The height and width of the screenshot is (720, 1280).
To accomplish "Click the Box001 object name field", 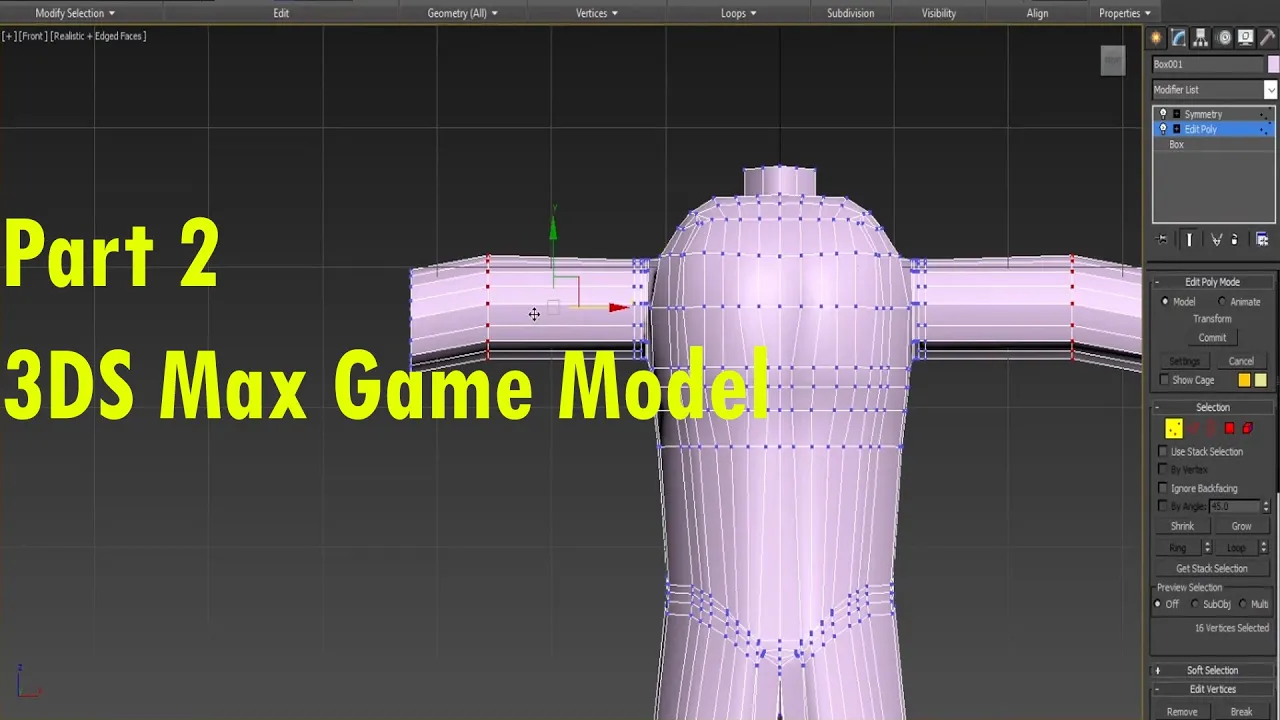I will [1208, 64].
